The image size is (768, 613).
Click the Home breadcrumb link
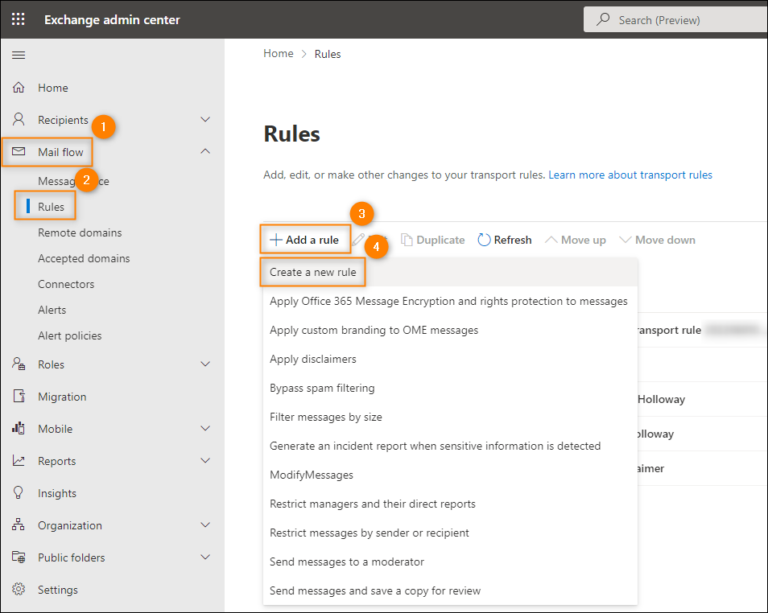[x=278, y=54]
